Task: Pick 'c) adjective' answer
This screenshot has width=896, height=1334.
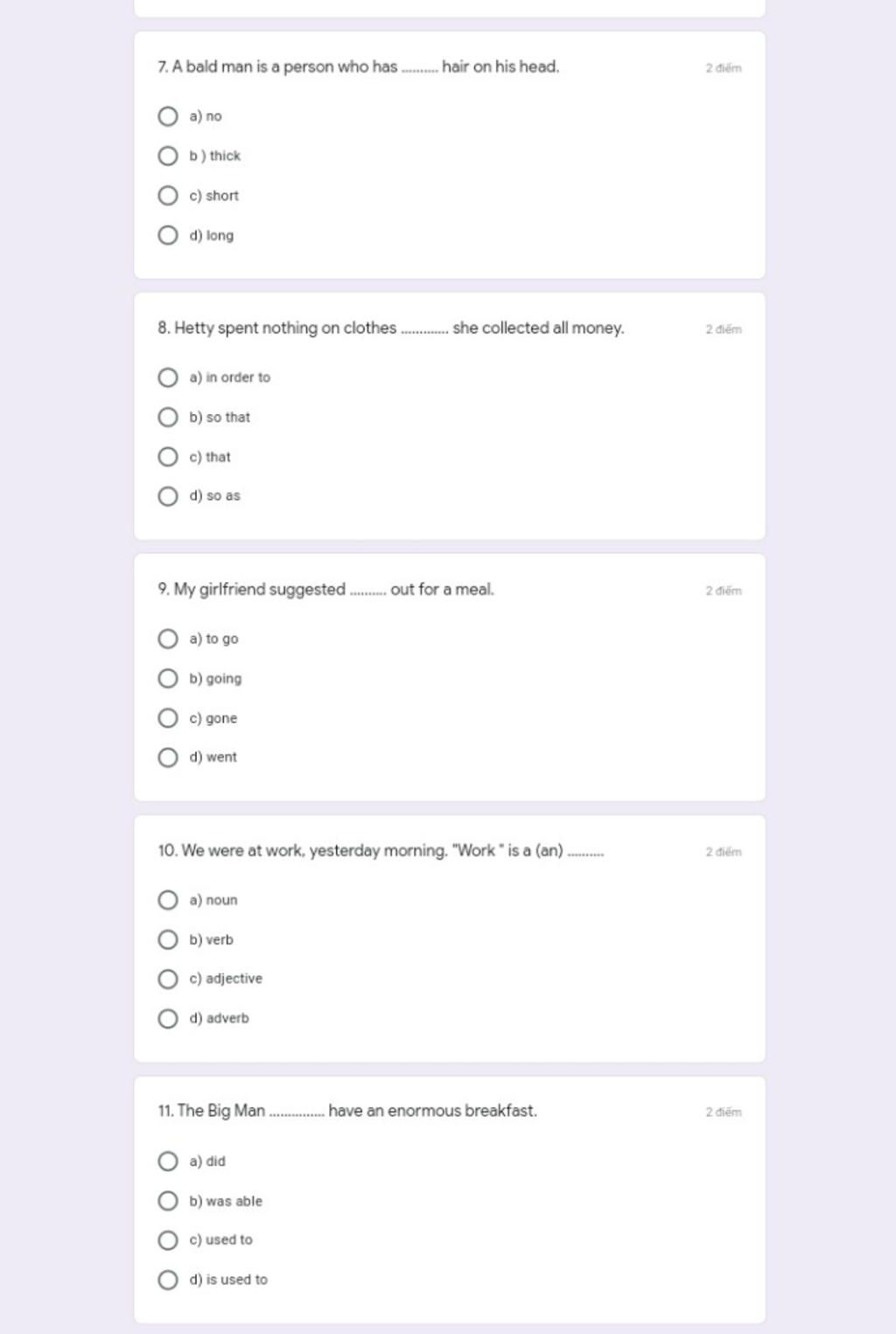Action: (x=168, y=979)
